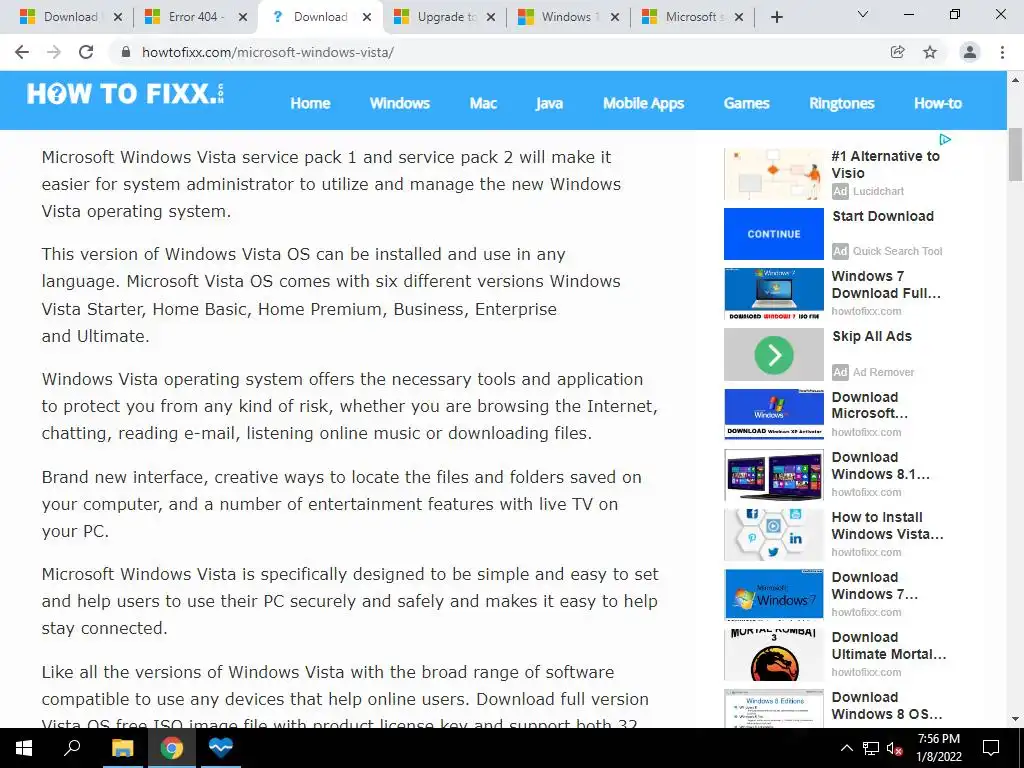The width and height of the screenshot is (1024, 768).
Task: Click the muted volume tray icon
Action: coord(894,748)
